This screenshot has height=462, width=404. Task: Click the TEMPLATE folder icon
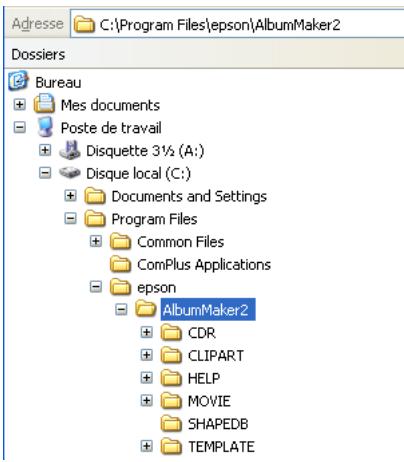click(x=171, y=446)
